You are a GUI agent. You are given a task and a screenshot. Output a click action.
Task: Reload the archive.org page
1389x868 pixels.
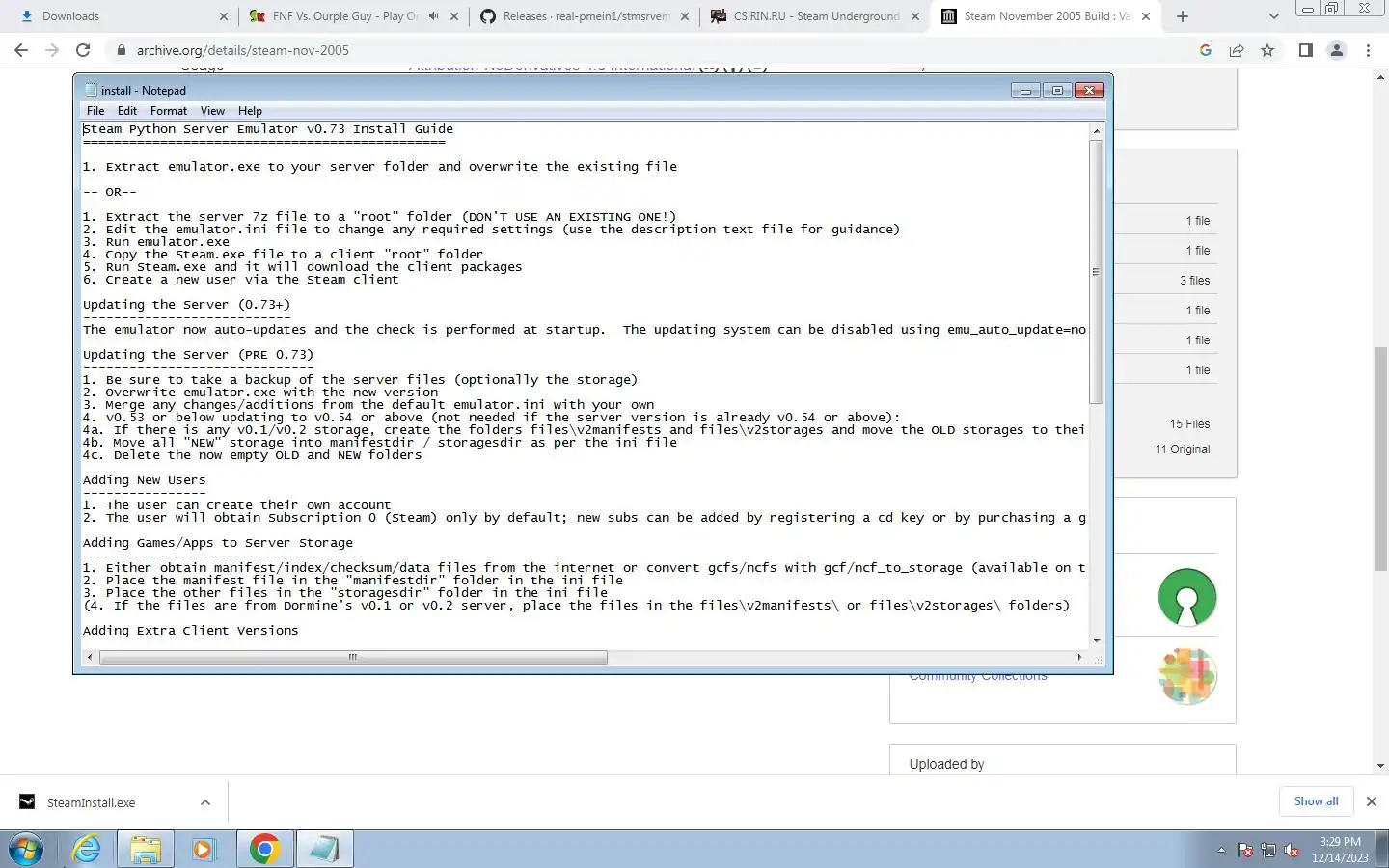click(83, 50)
